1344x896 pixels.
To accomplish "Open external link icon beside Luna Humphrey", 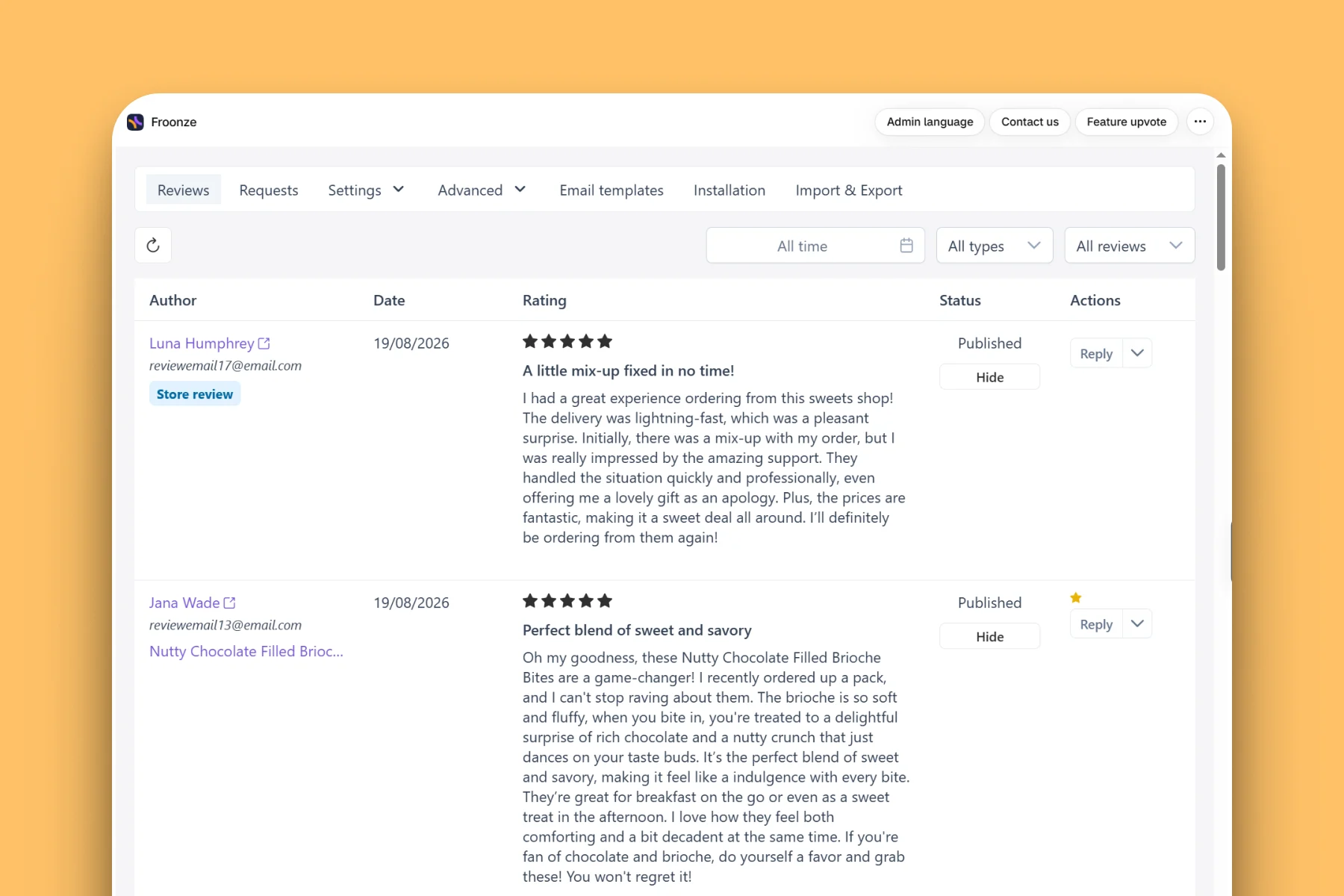I will coord(264,343).
